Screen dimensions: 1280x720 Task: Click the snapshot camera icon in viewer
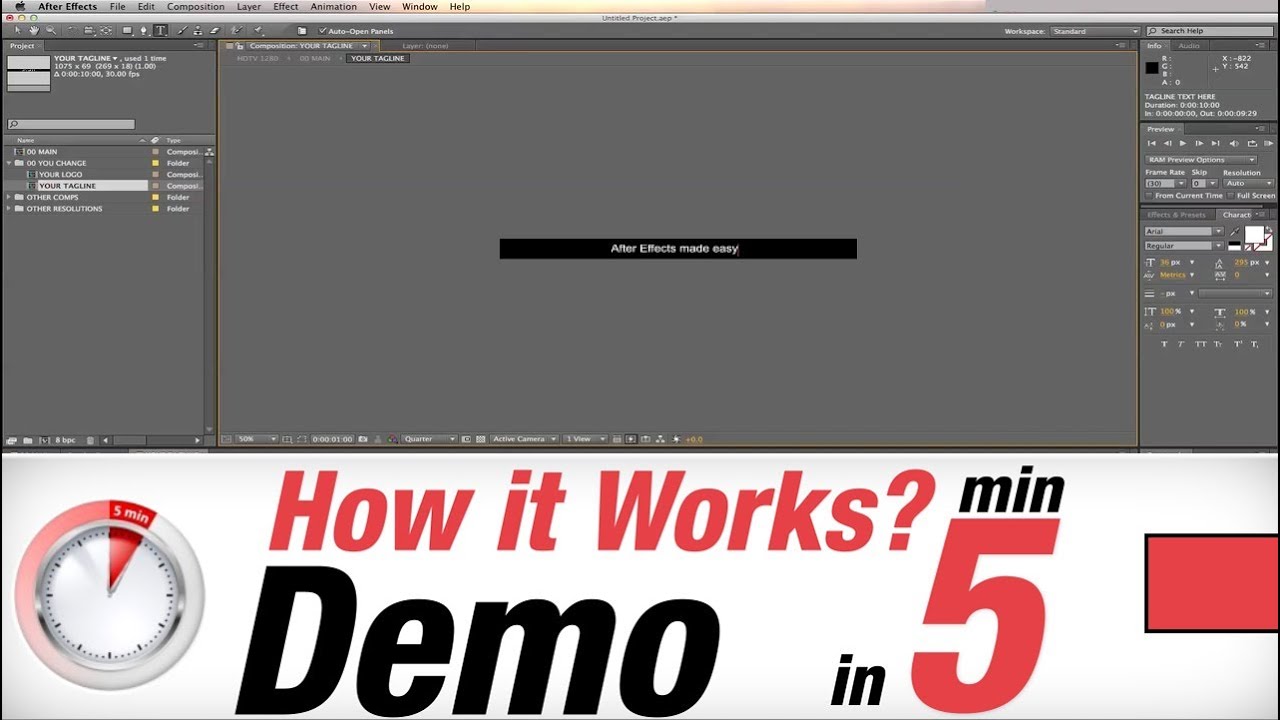click(x=363, y=439)
